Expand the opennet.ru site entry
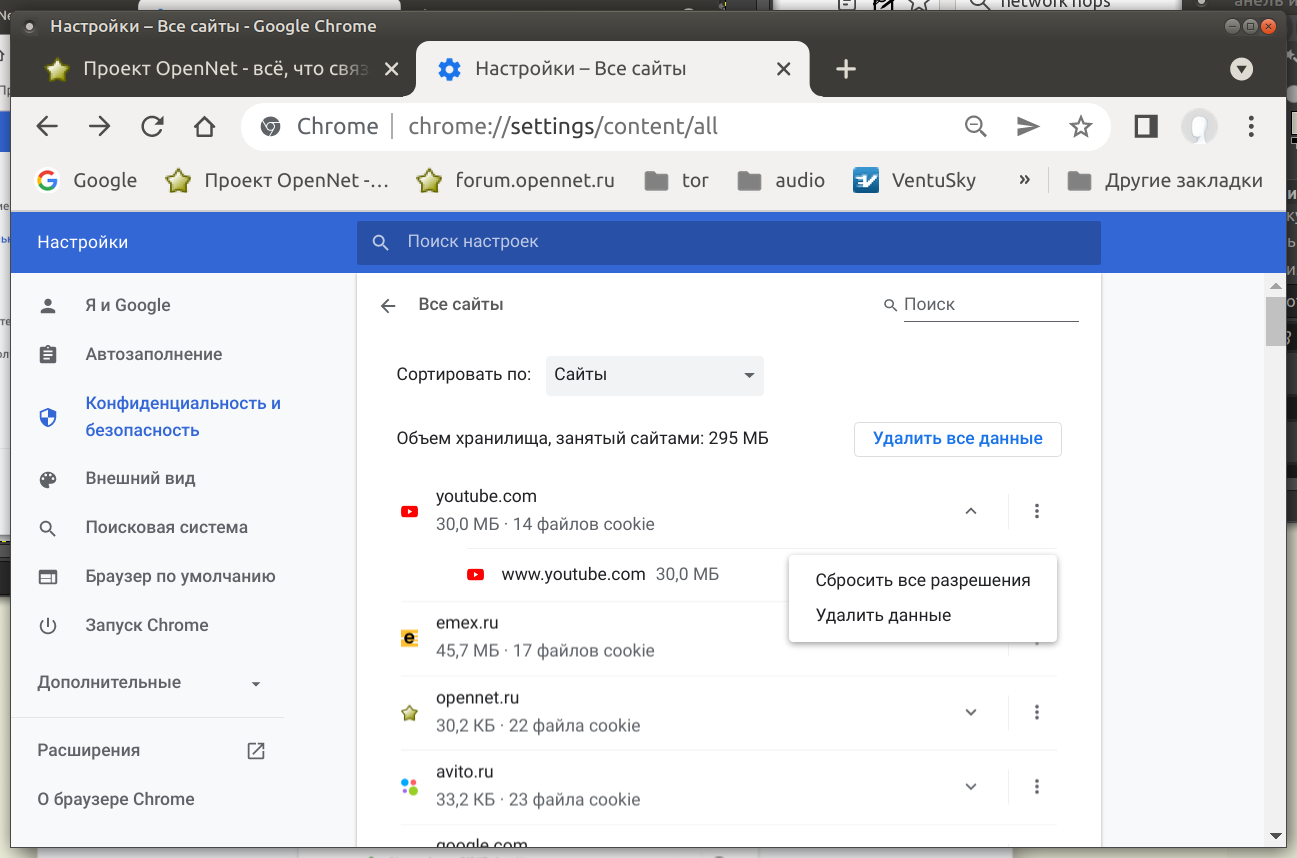This screenshot has width=1297, height=858. pyautogui.click(x=970, y=712)
